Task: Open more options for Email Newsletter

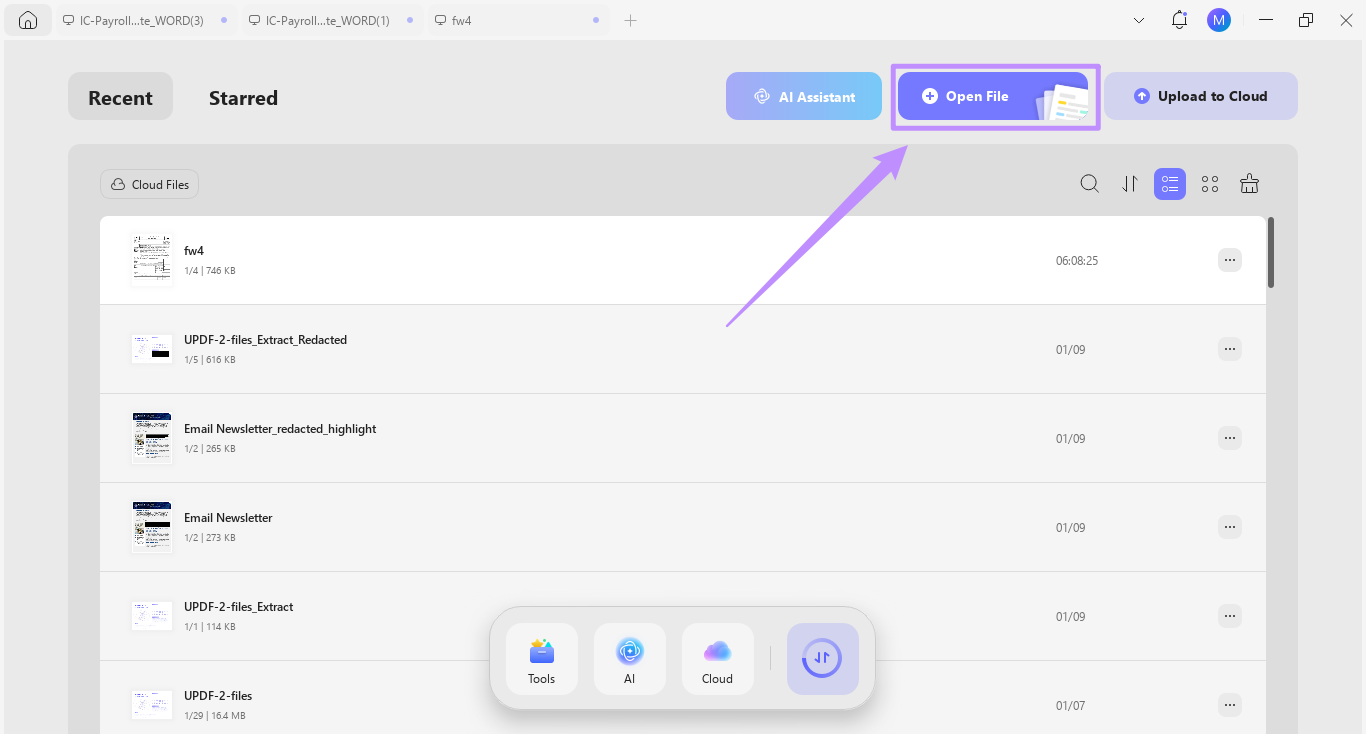Action: tap(1230, 527)
